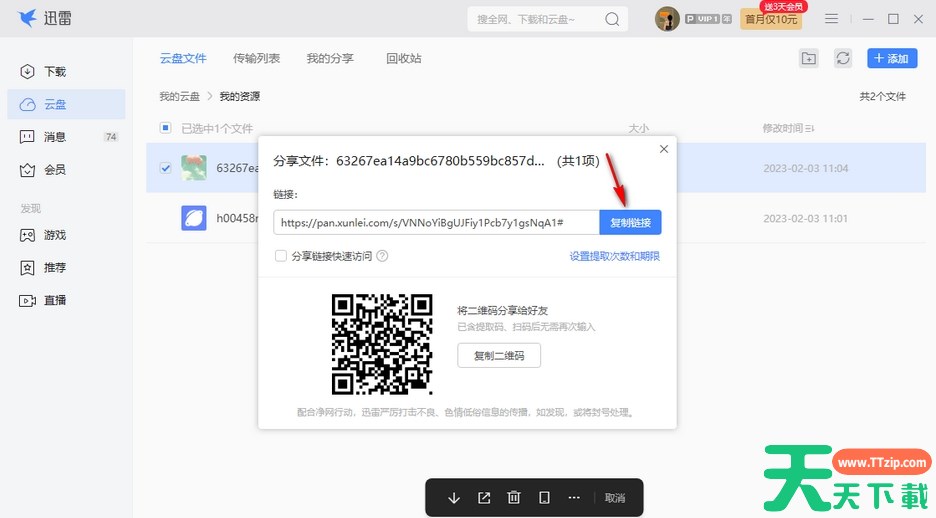
Task: Close the share file dialog
Action: pyautogui.click(x=664, y=149)
